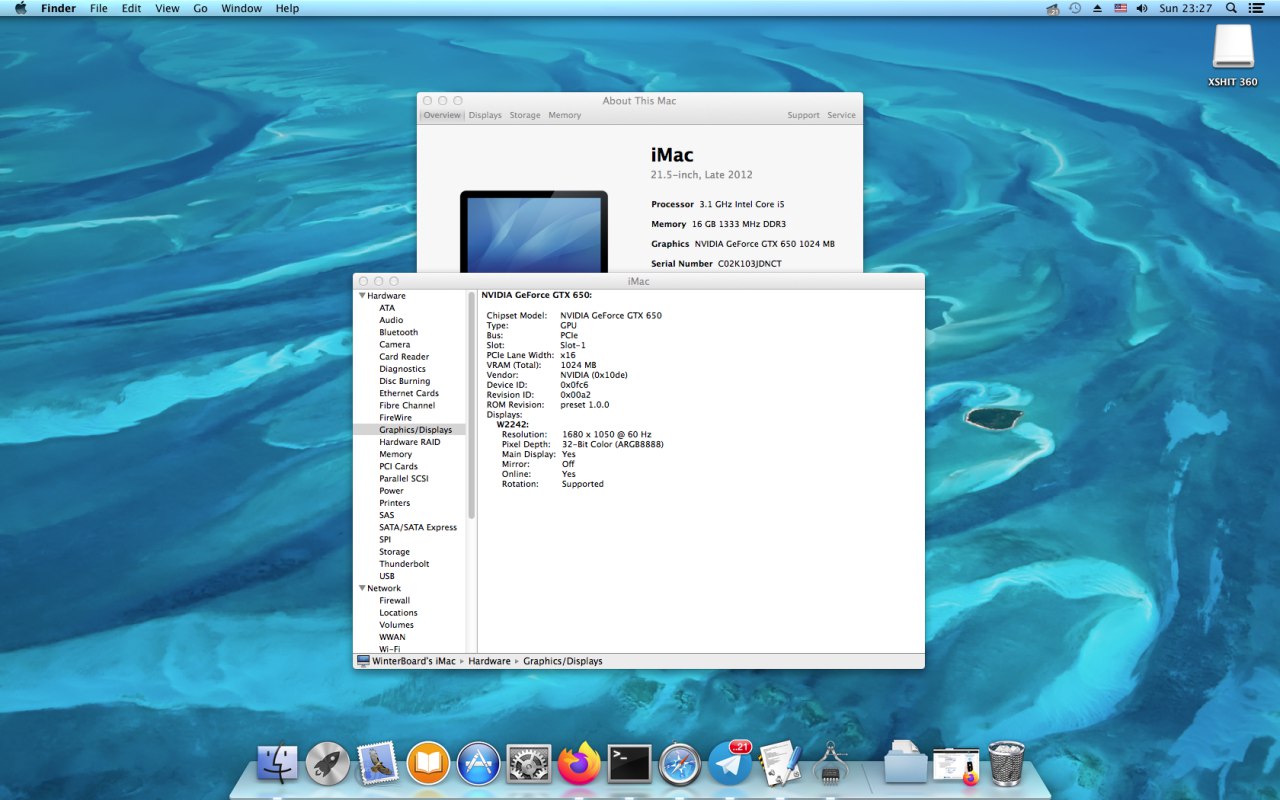Open the File menu
Image resolution: width=1280 pixels, height=800 pixels.
(98, 8)
